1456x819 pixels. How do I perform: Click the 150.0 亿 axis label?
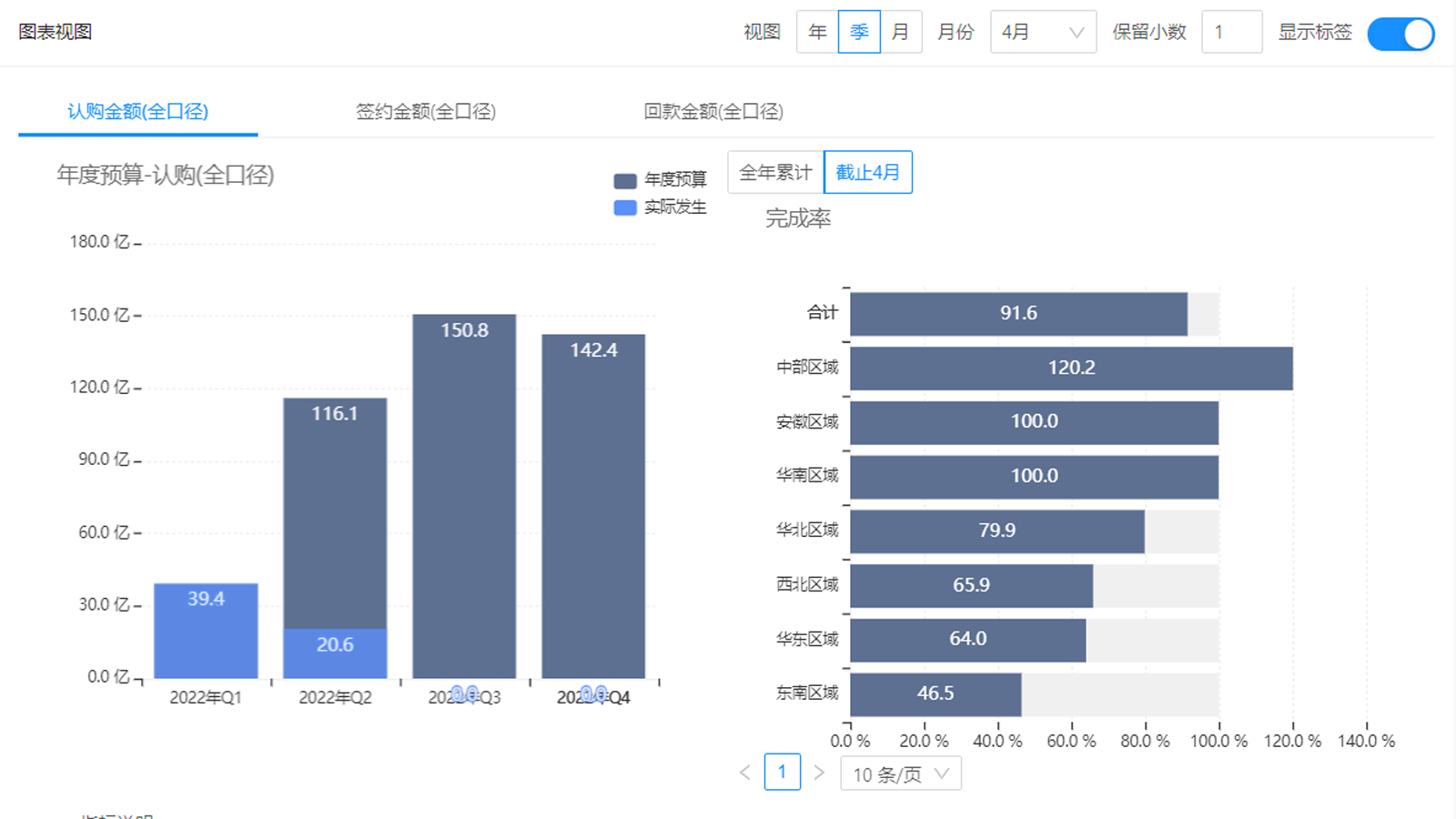[100, 315]
